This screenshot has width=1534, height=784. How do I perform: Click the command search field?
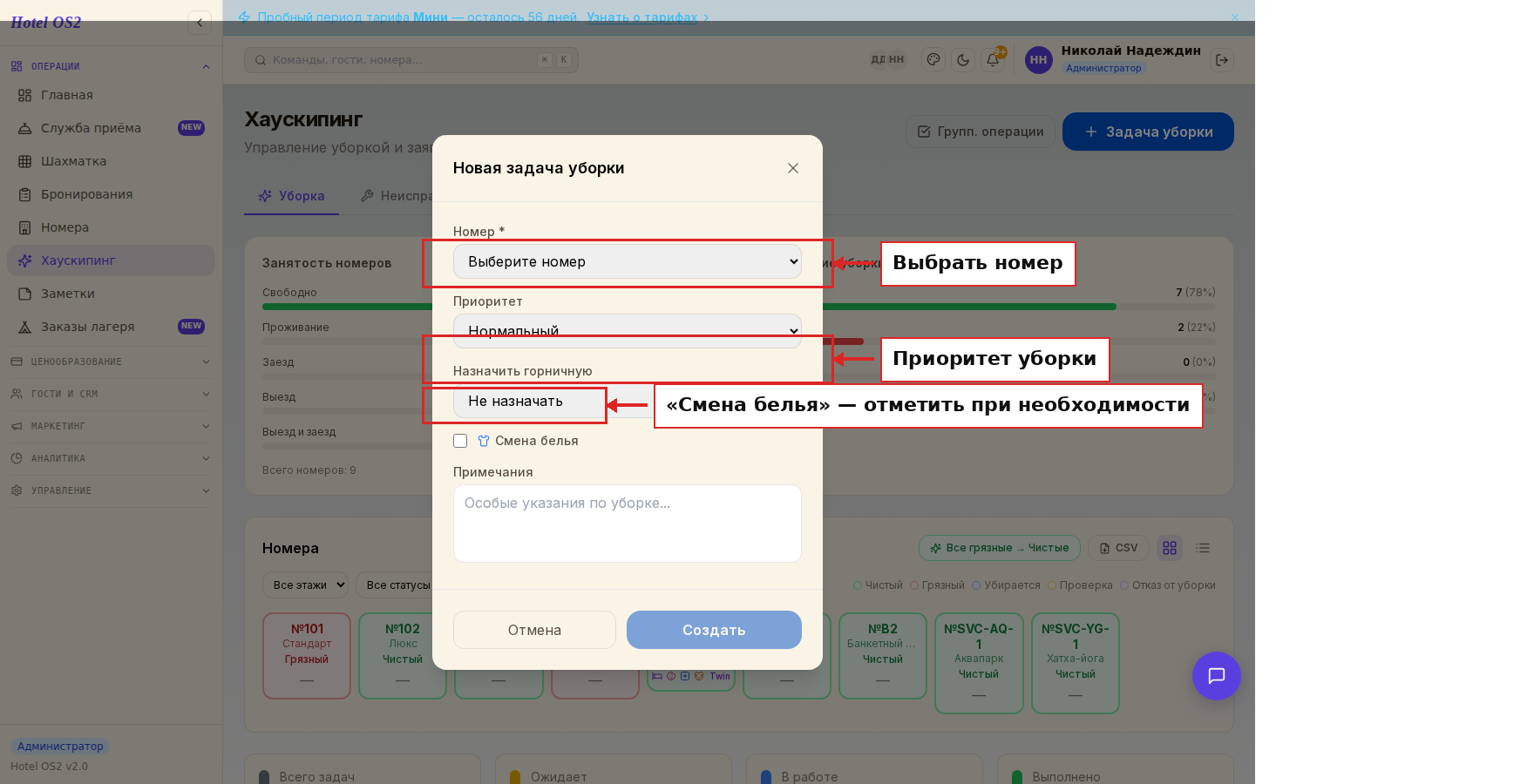[x=411, y=60]
